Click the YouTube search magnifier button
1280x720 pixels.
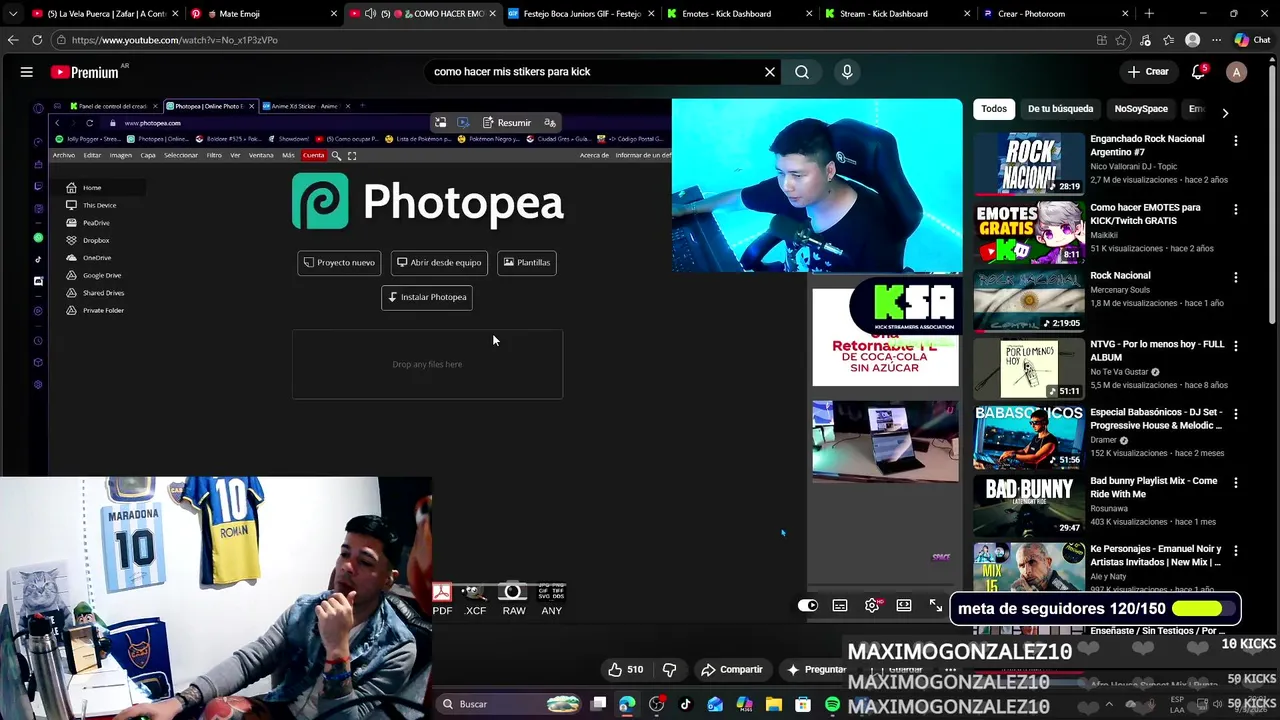(802, 72)
